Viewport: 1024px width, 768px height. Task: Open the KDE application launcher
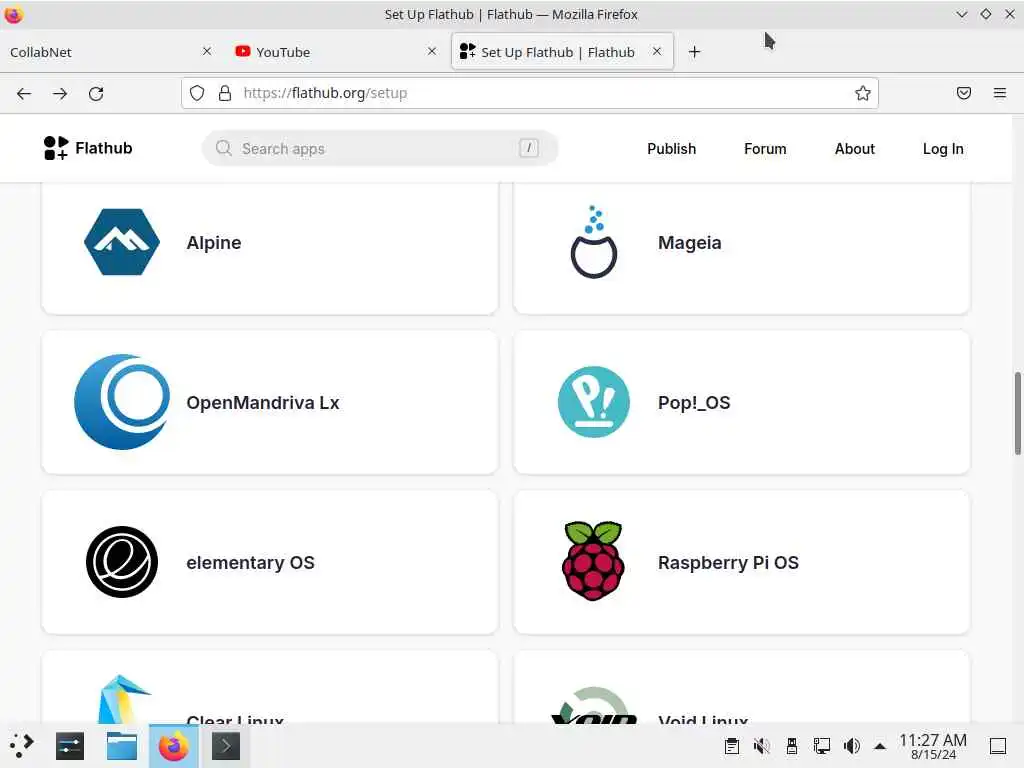click(x=22, y=746)
